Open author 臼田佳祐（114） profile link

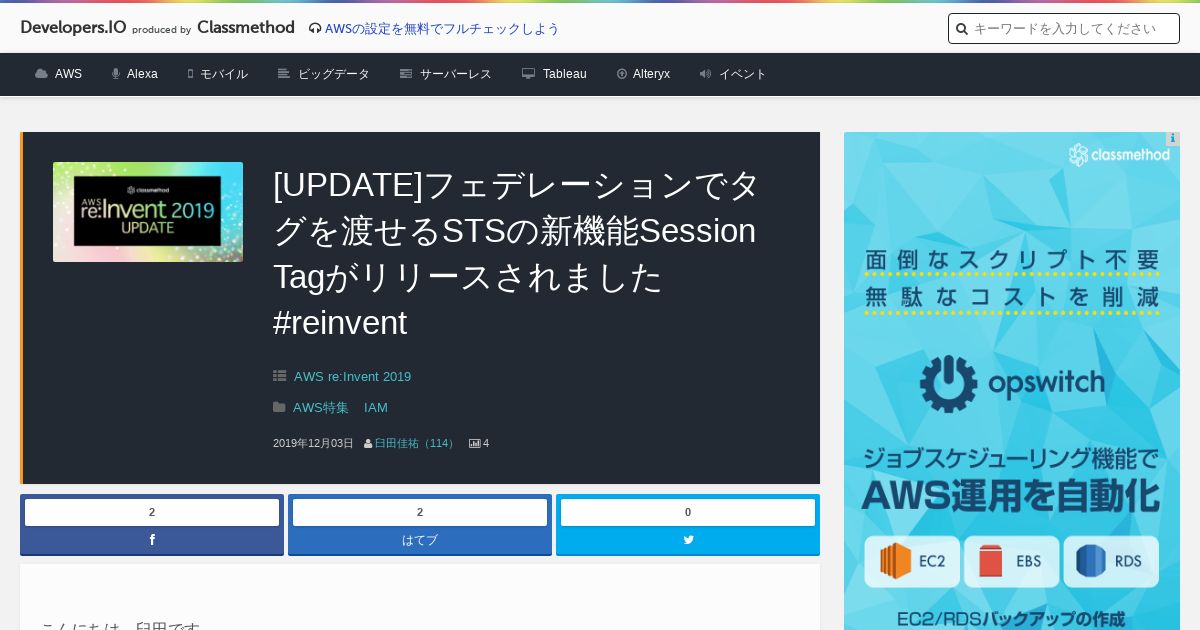pos(416,443)
